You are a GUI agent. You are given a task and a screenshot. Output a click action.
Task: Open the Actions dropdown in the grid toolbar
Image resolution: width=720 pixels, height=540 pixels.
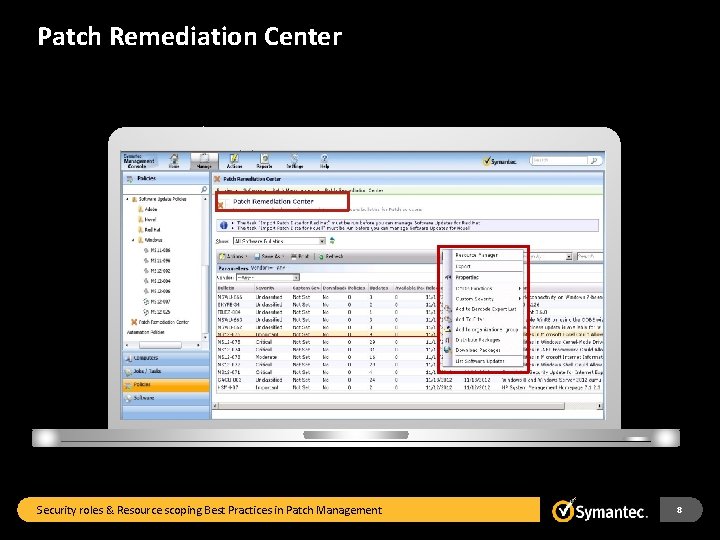(x=234, y=256)
